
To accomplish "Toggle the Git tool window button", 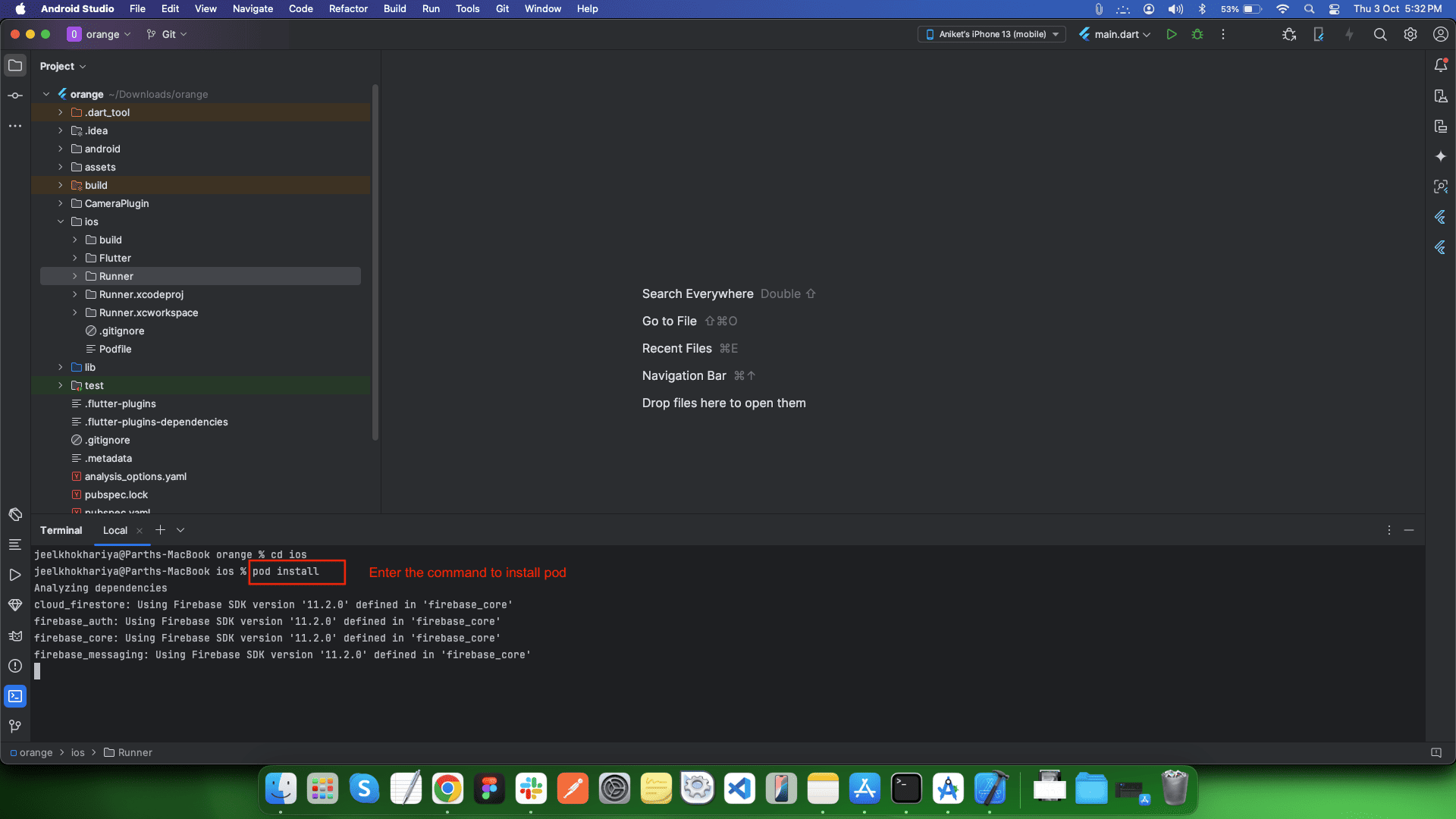I will tap(15, 726).
